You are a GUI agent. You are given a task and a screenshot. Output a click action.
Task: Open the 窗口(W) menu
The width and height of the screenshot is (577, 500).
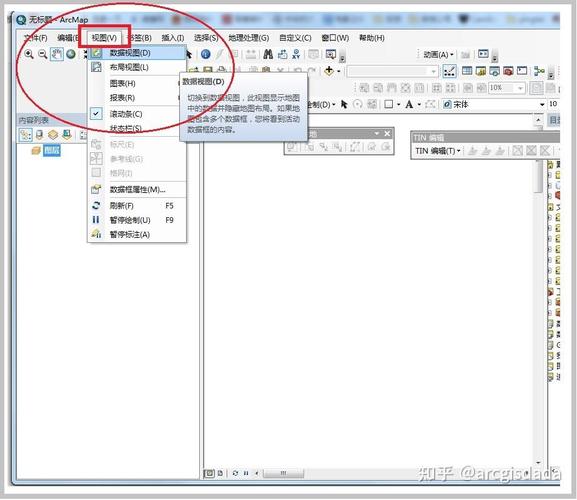point(335,38)
